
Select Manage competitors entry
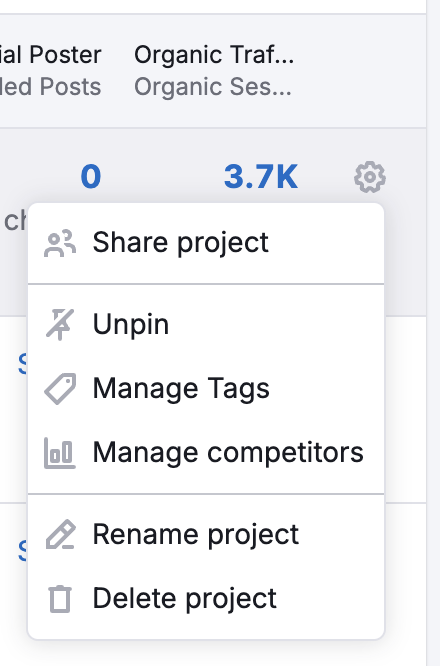pos(206,452)
